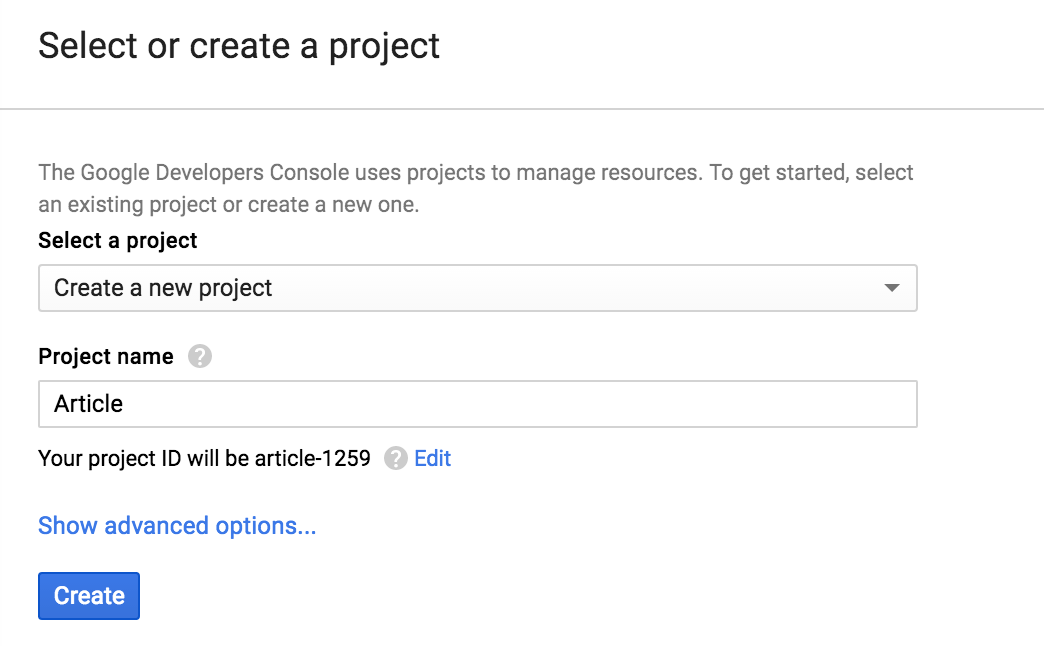Click the 'Select or create a project' heading

239,46
